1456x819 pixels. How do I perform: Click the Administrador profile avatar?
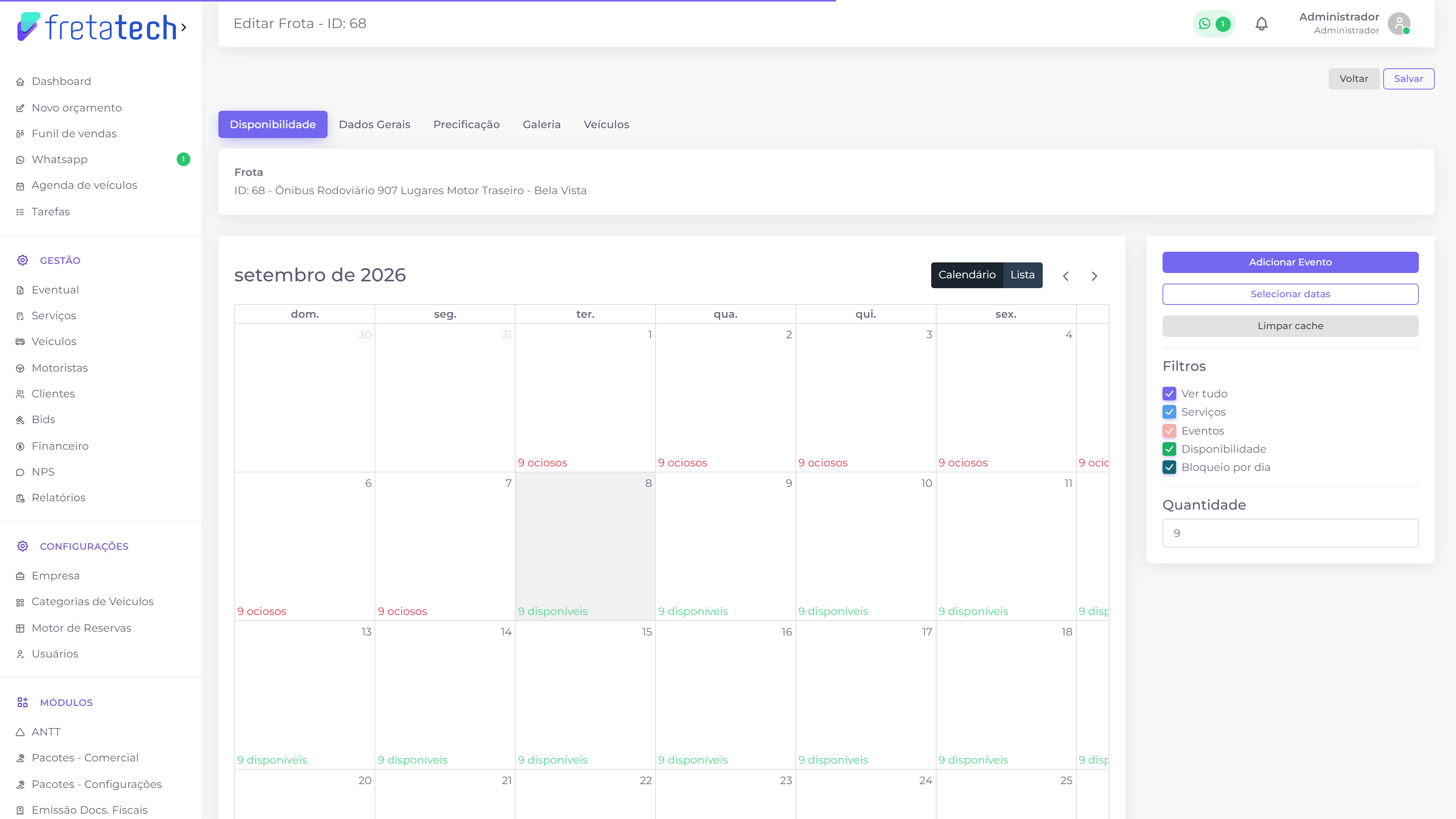coord(1399,24)
